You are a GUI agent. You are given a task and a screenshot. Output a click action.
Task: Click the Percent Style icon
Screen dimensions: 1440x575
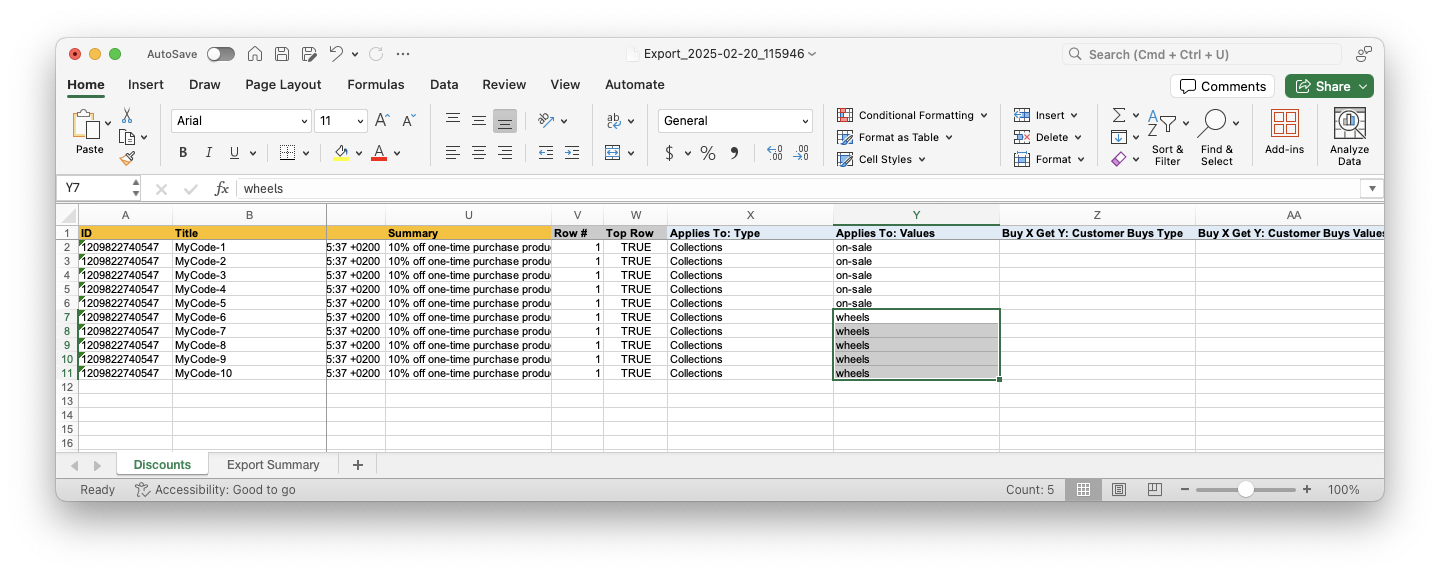(707, 153)
